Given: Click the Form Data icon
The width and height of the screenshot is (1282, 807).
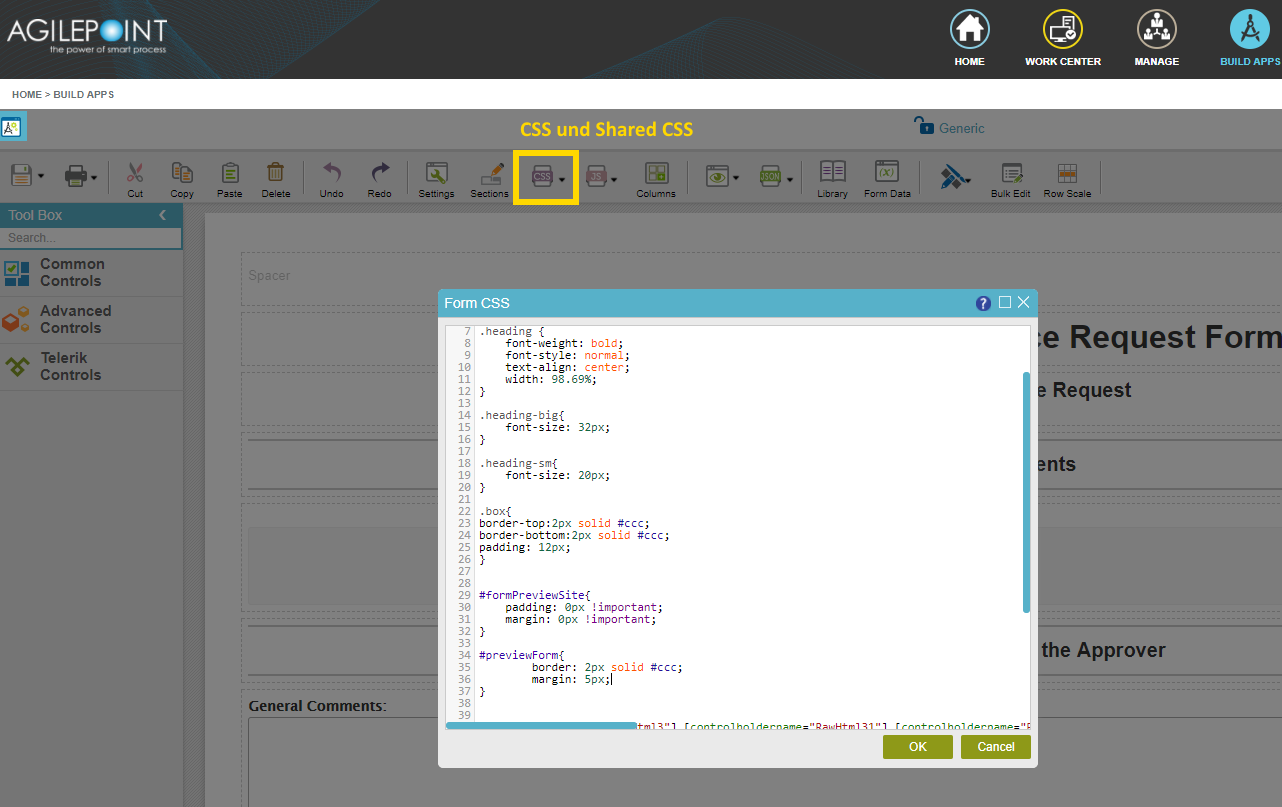Looking at the screenshot, I should pyautogui.click(x=886, y=178).
